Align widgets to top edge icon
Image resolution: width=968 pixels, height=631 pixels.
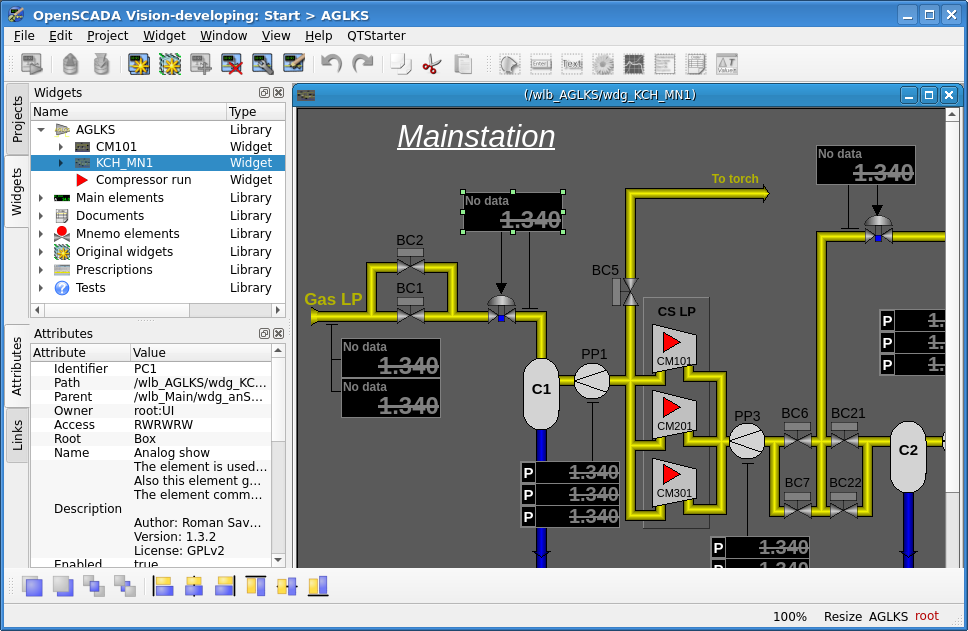pos(256,586)
